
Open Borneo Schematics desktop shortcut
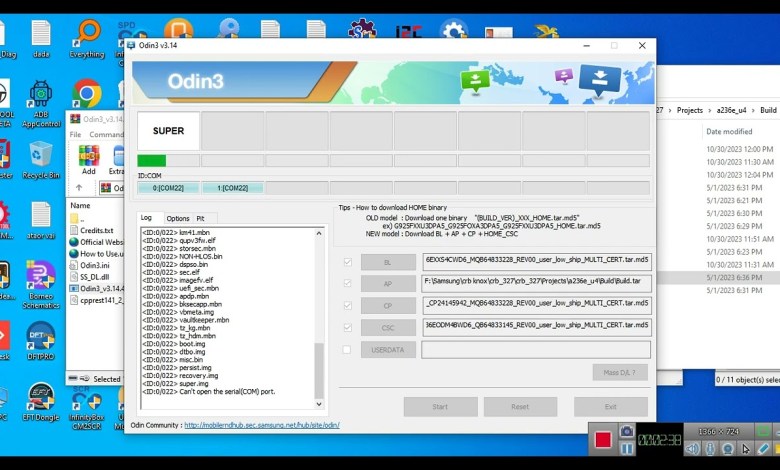click(x=41, y=285)
